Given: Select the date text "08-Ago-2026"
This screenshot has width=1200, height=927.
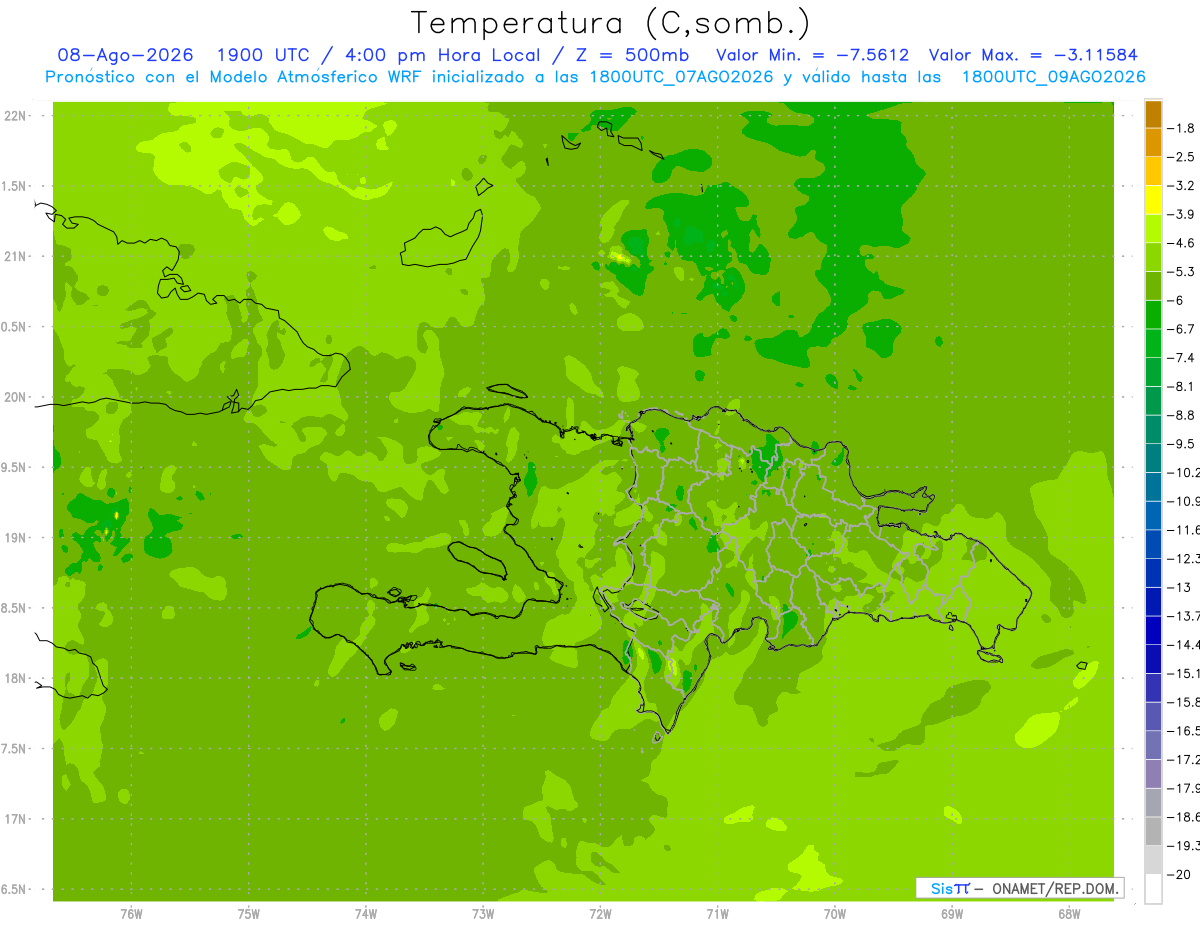Looking at the screenshot, I should coord(125,56).
